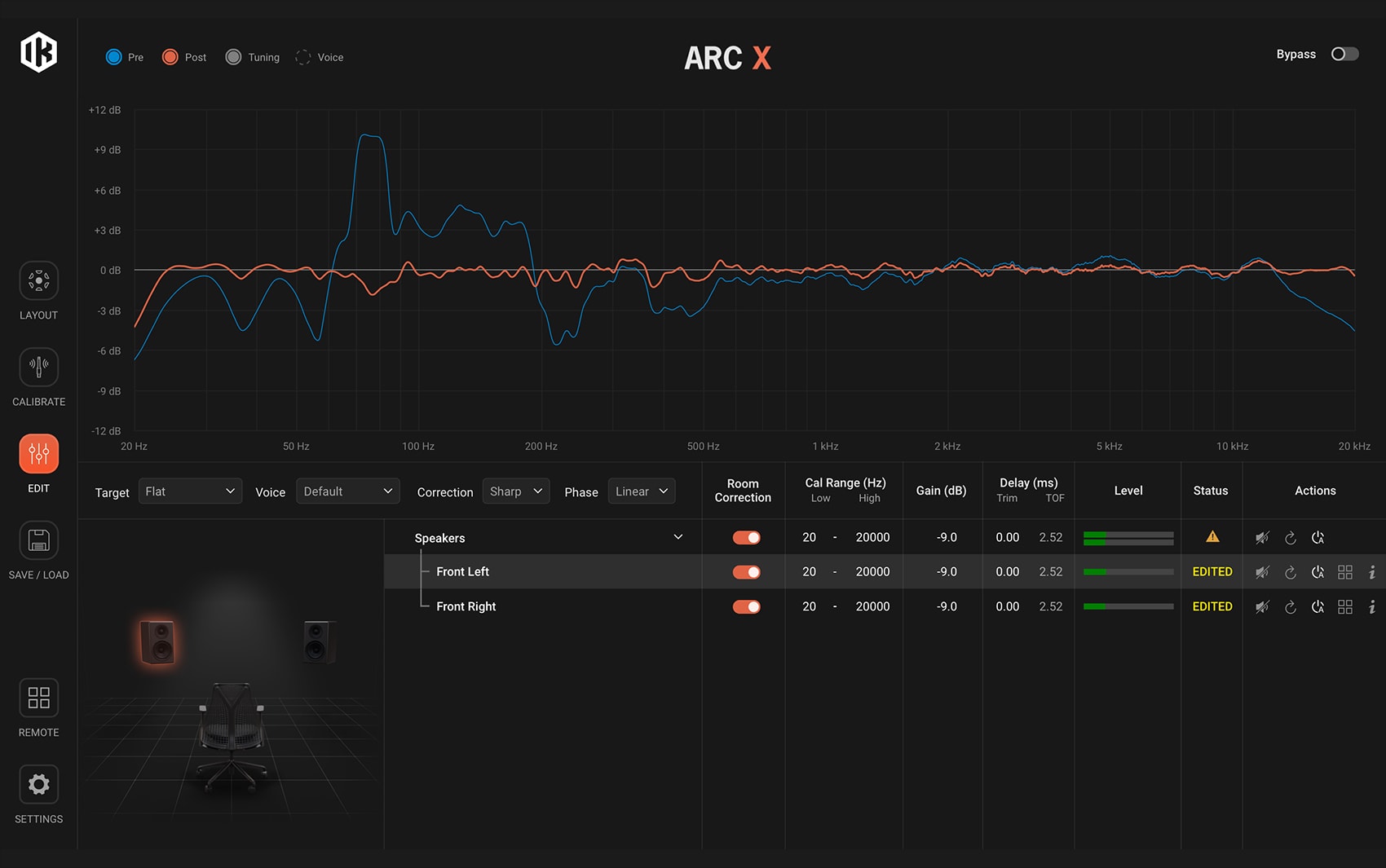
Task: Open the Settings gear icon
Action: click(38, 784)
